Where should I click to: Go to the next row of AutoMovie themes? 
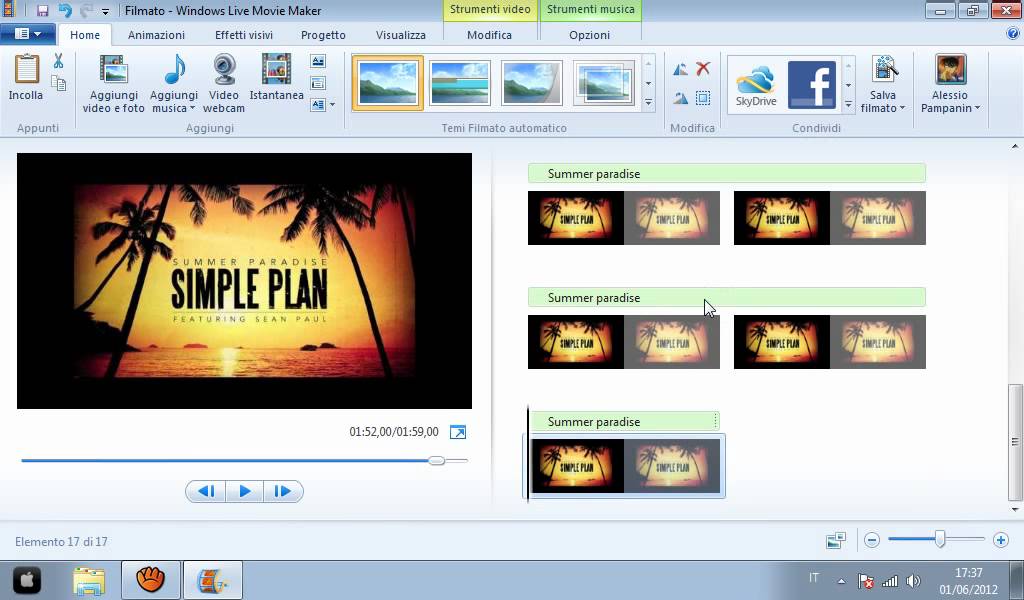[648, 83]
